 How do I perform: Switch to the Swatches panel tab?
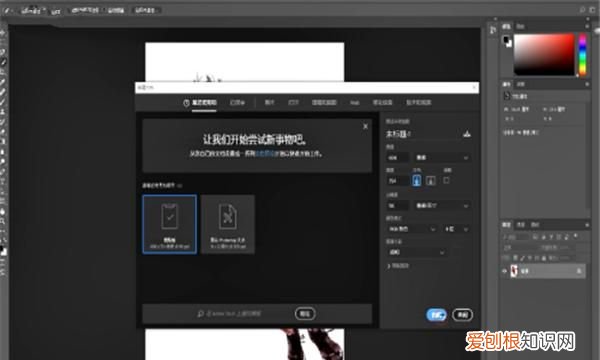[520, 26]
